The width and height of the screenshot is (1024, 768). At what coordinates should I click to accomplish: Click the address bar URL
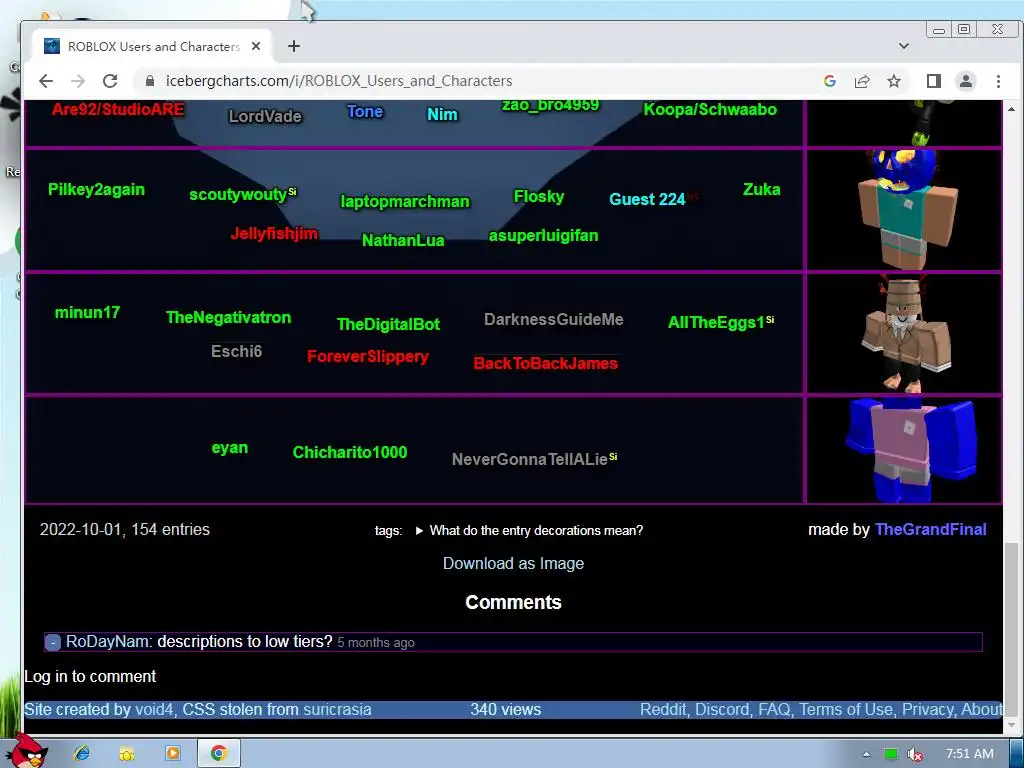point(339,81)
